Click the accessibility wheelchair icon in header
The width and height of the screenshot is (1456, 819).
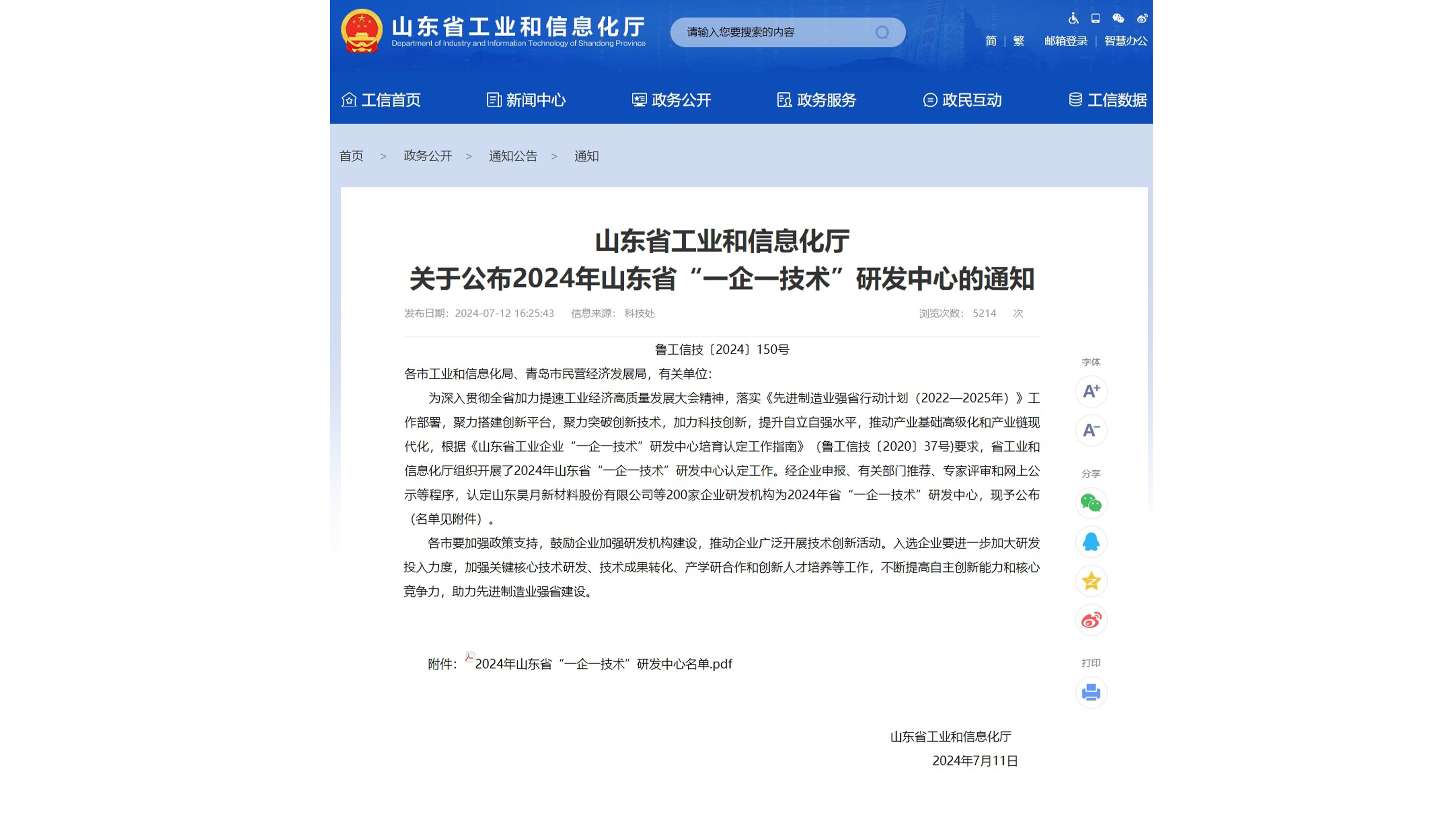point(1073,18)
